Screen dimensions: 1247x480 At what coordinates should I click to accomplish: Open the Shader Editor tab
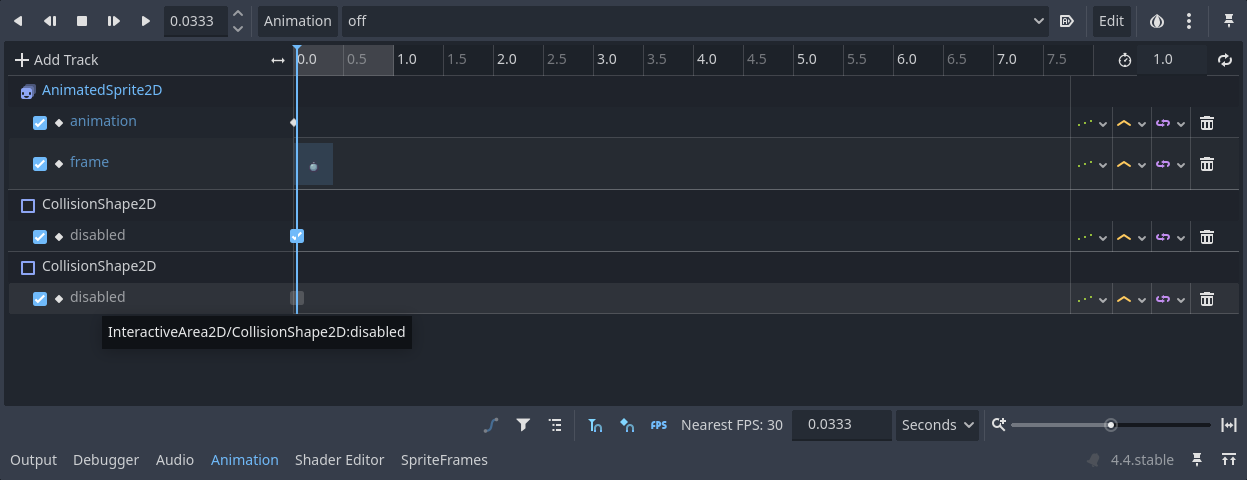click(339, 460)
